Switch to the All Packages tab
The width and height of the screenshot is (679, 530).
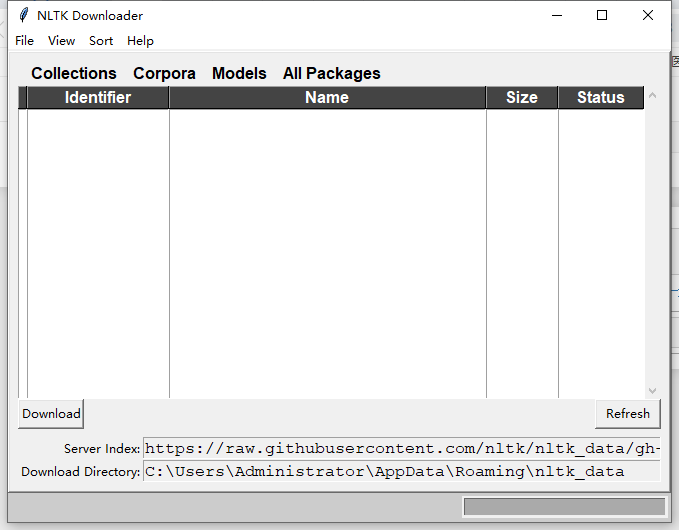(331, 73)
